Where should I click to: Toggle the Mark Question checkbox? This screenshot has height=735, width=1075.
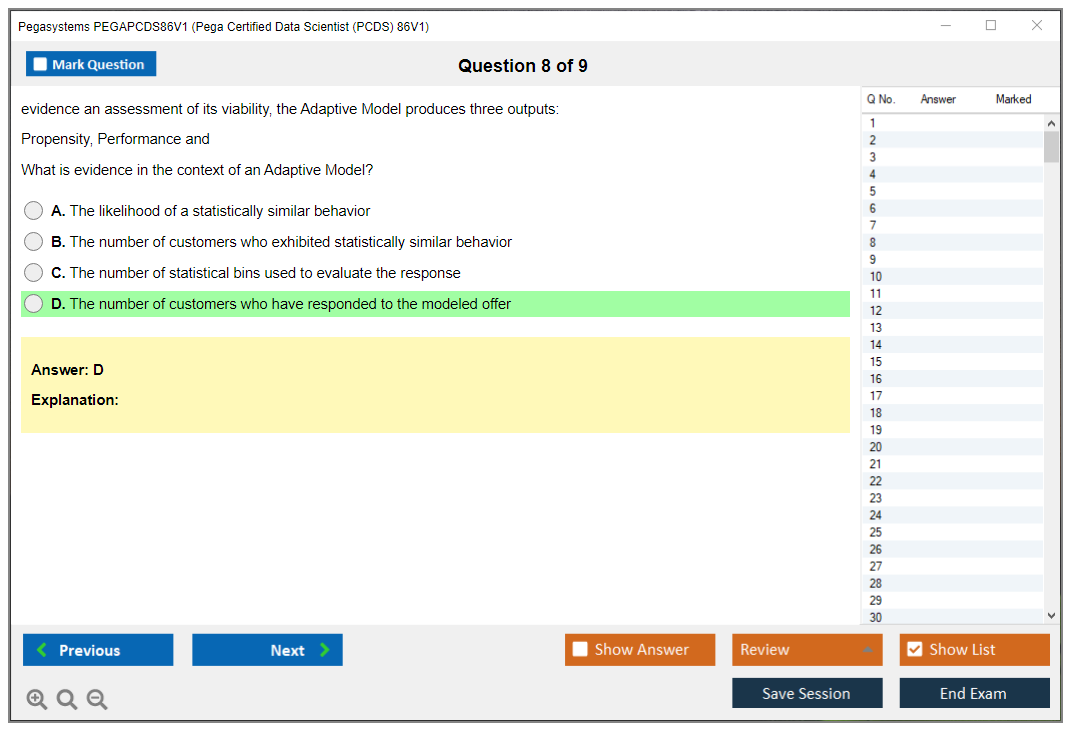coord(41,64)
